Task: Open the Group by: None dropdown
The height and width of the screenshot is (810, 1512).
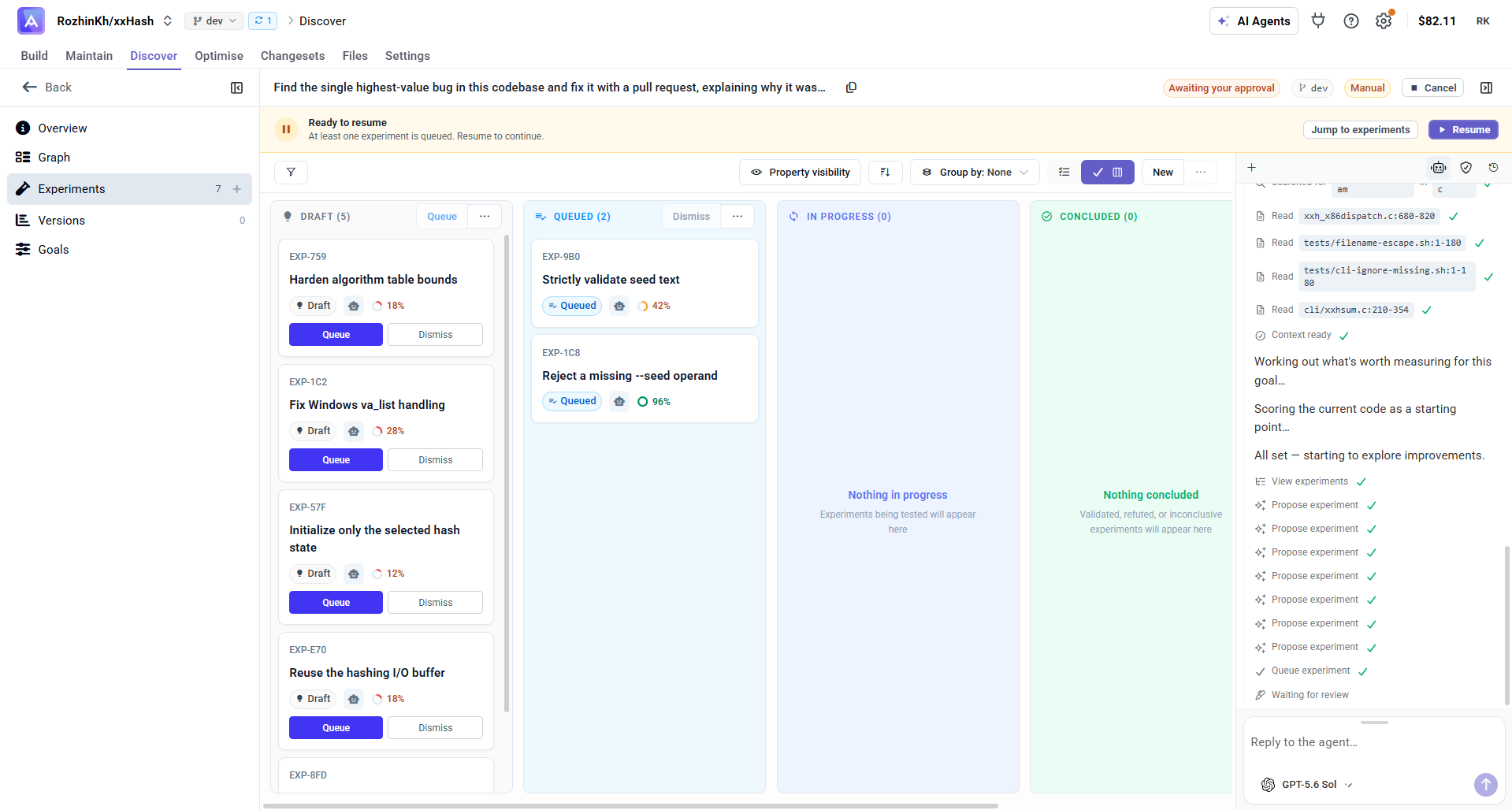Action: [x=975, y=172]
